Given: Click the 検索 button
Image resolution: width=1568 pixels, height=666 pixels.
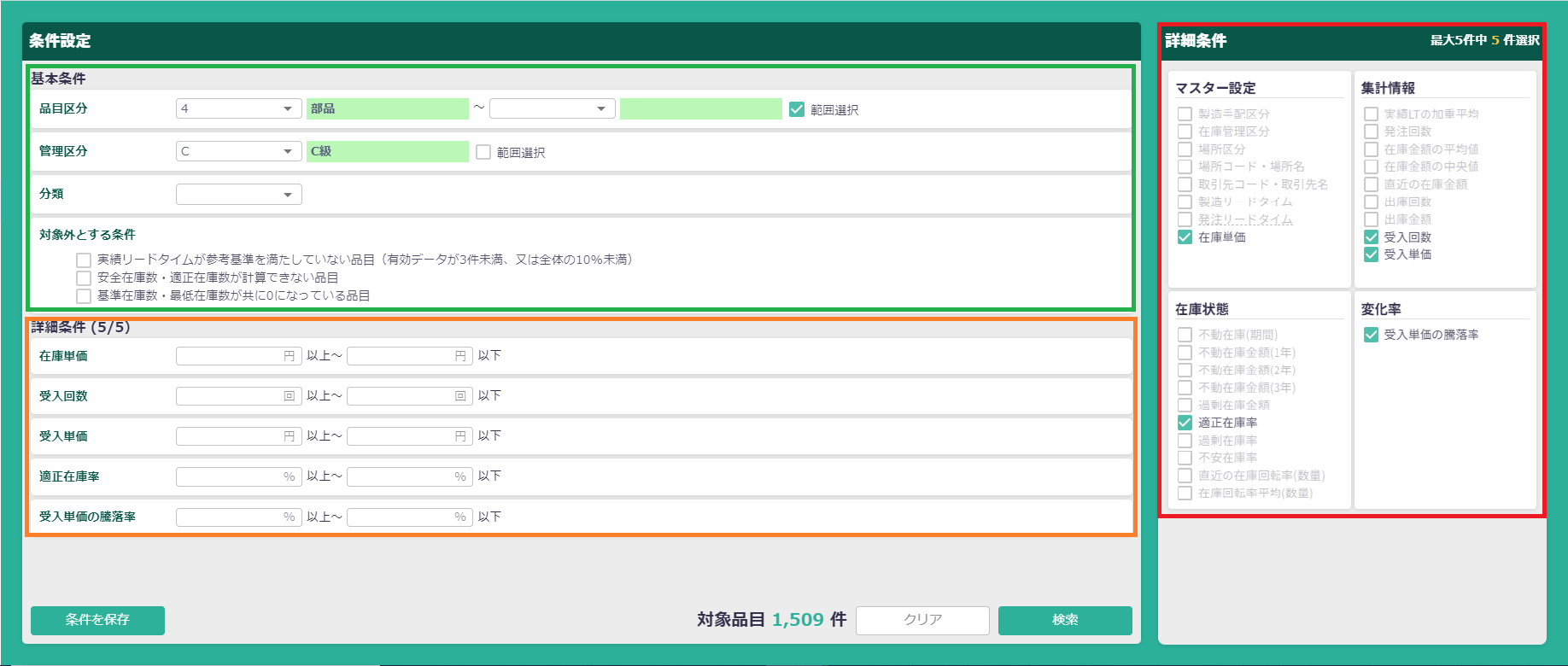Looking at the screenshot, I should (x=1065, y=620).
